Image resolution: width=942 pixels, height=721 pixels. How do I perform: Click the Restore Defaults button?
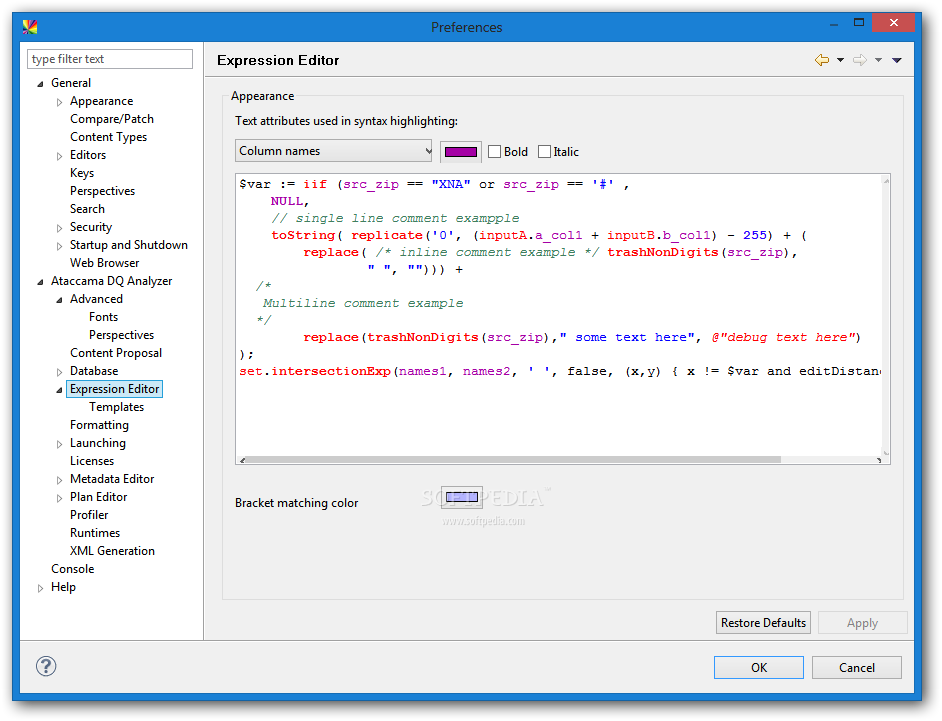pyautogui.click(x=763, y=622)
